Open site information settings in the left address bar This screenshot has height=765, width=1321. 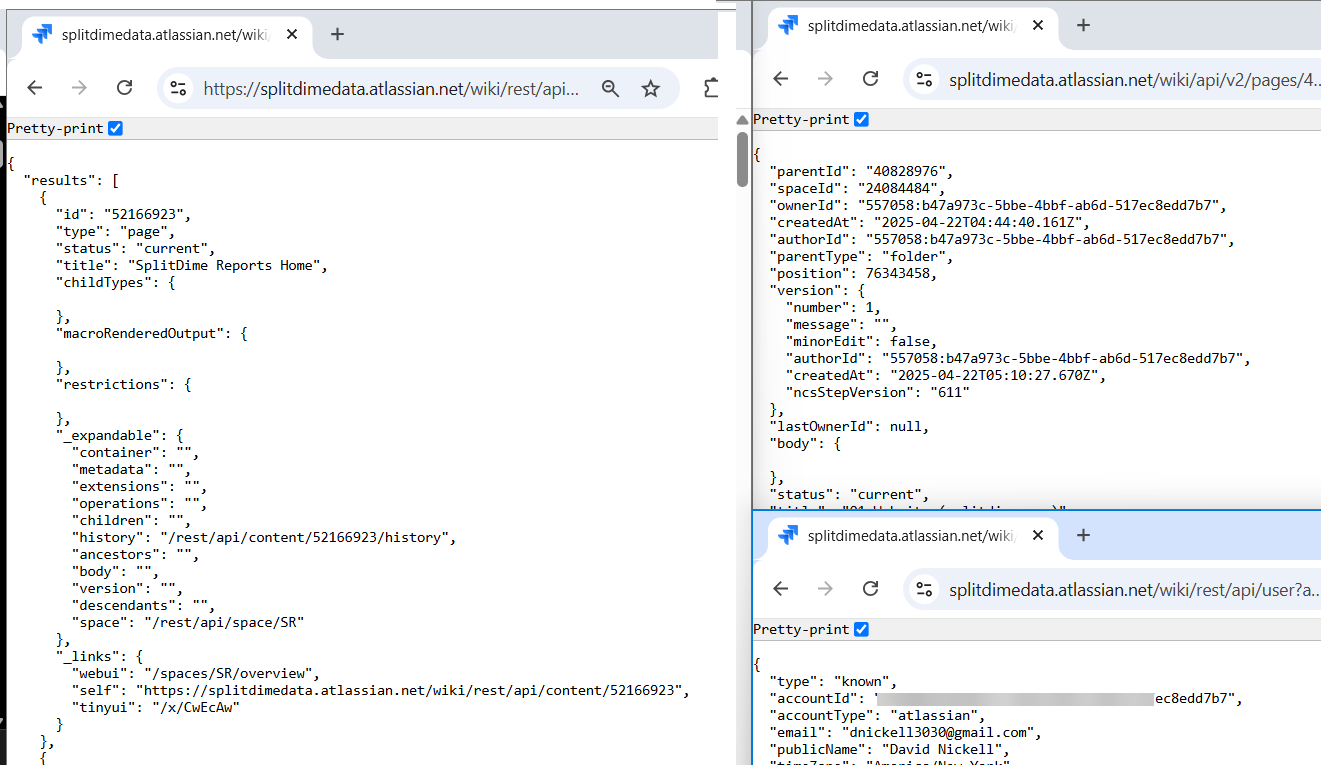pyautogui.click(x=181, y=88)
